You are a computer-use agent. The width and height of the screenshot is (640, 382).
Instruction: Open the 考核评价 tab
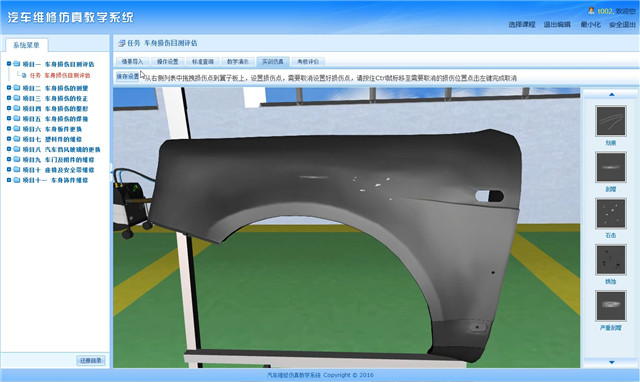click(x=308, y=62)
